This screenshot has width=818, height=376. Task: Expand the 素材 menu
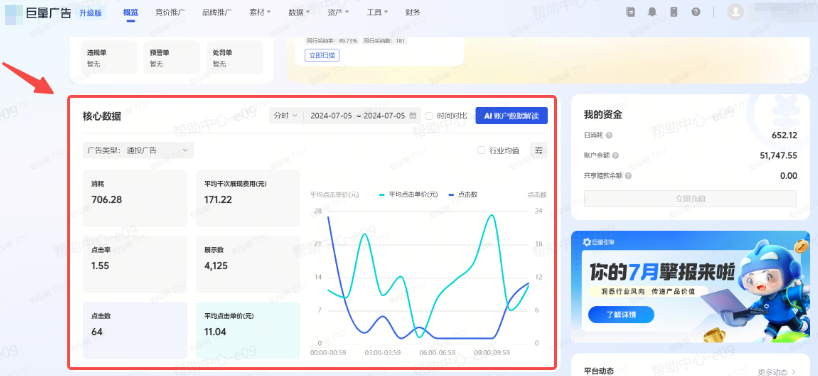(x=260, y=12)
